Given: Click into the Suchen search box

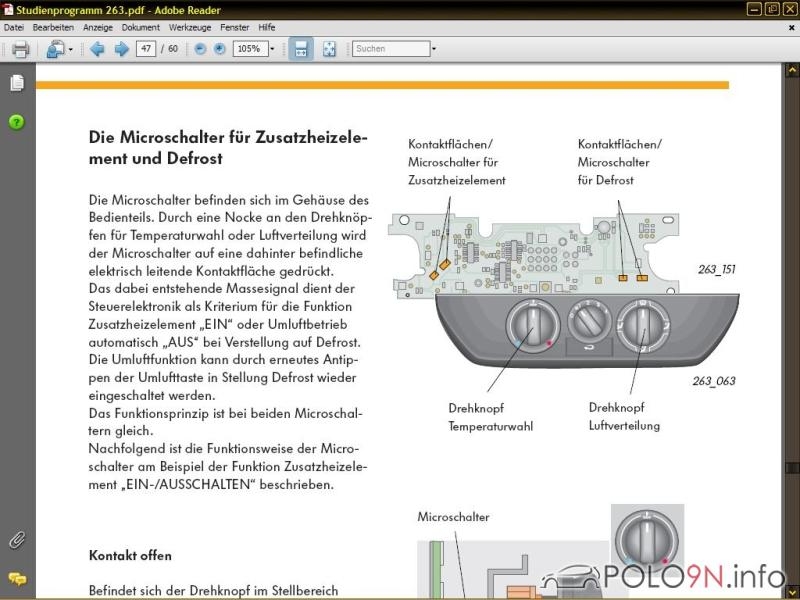Looking at the screenshot, I should [390, 49].
